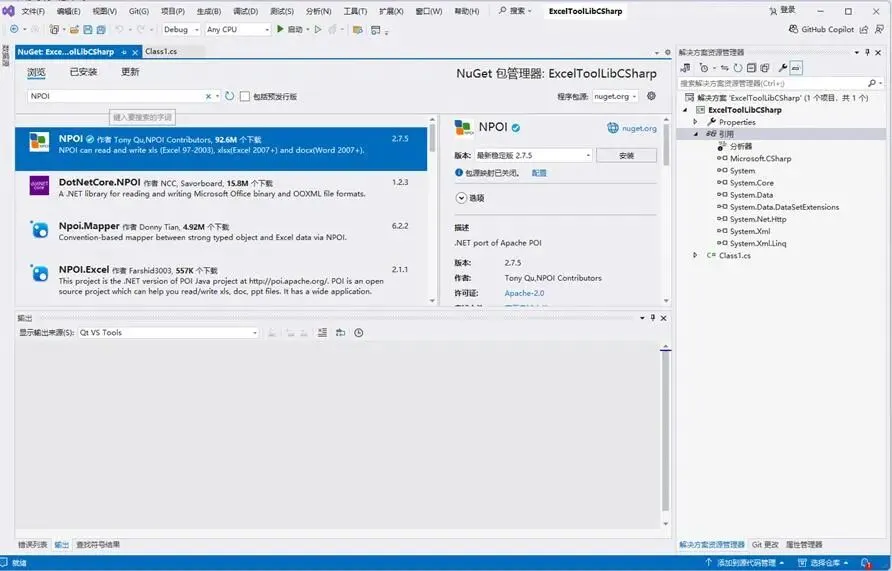Viewport: 892px width, 571px height.
Task: Open the Tools (工具) menu
Action: coord(356,11)
